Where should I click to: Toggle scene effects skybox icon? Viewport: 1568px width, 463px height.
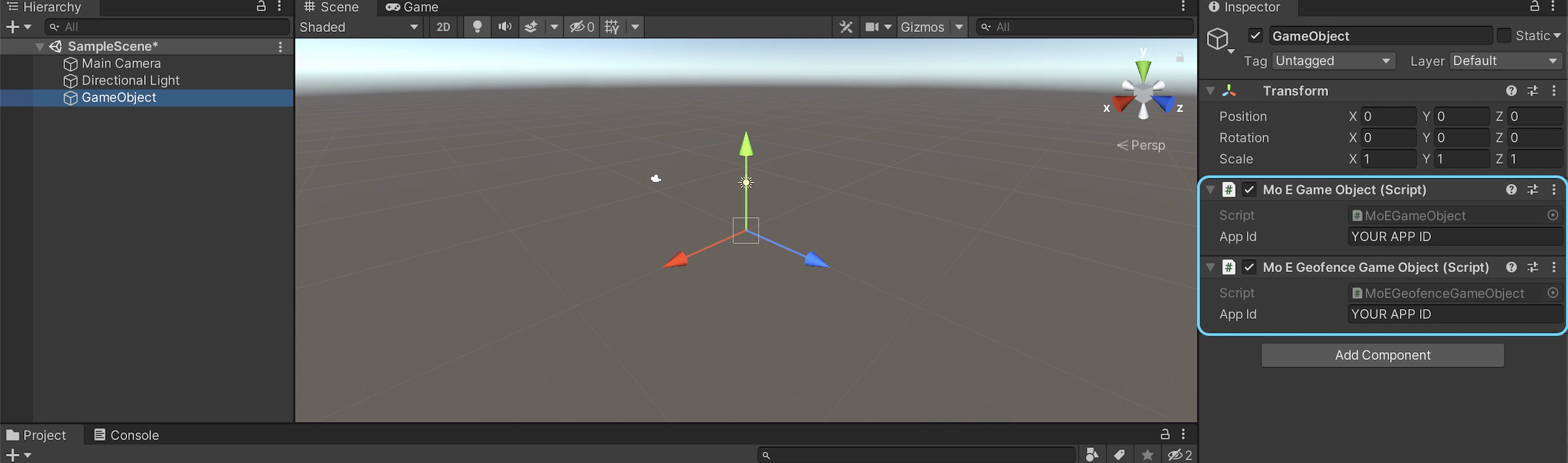(531, 27)
